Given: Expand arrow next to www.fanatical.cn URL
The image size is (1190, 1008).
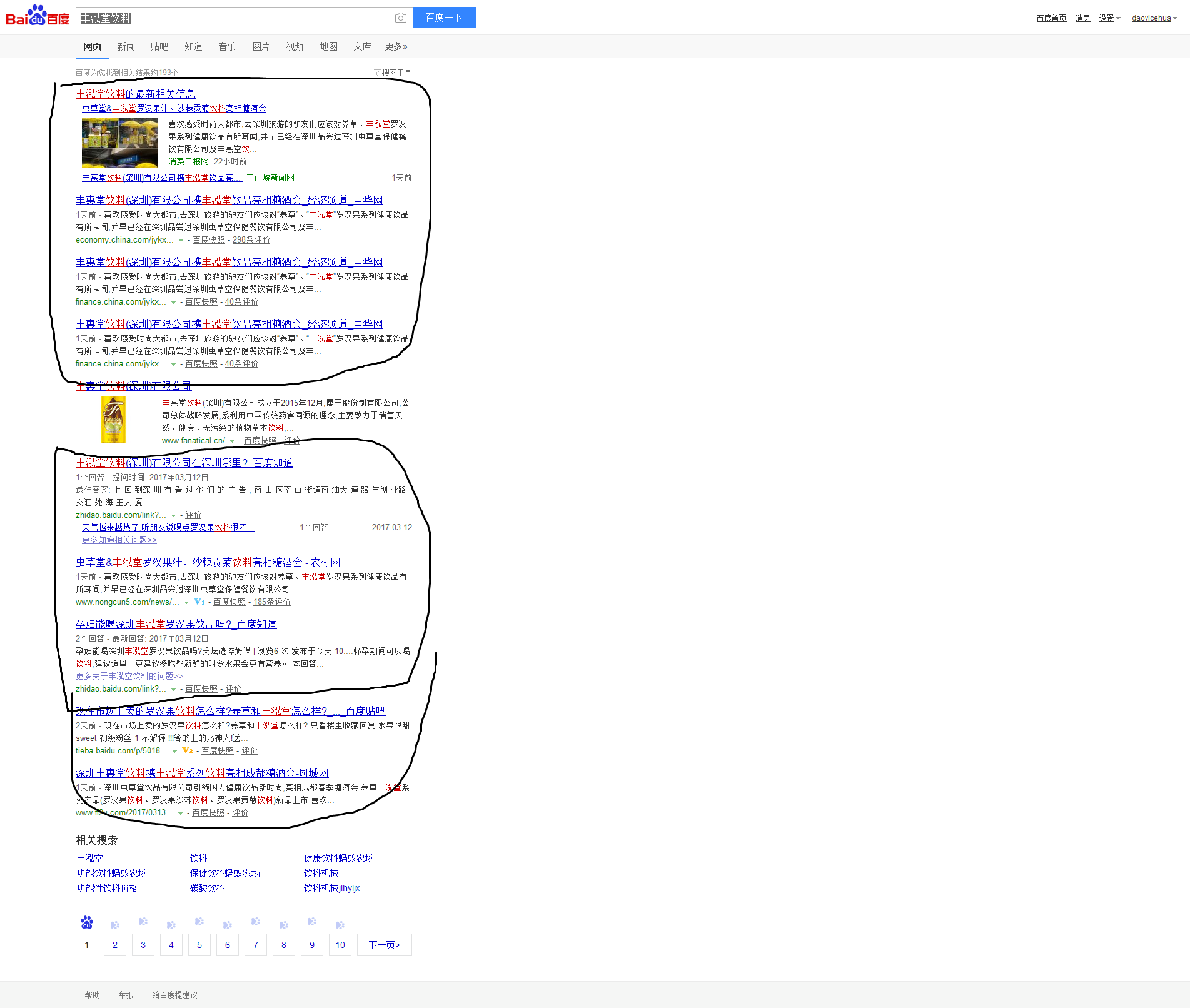Looking at the screenshot, I should (x=232, y=441).
